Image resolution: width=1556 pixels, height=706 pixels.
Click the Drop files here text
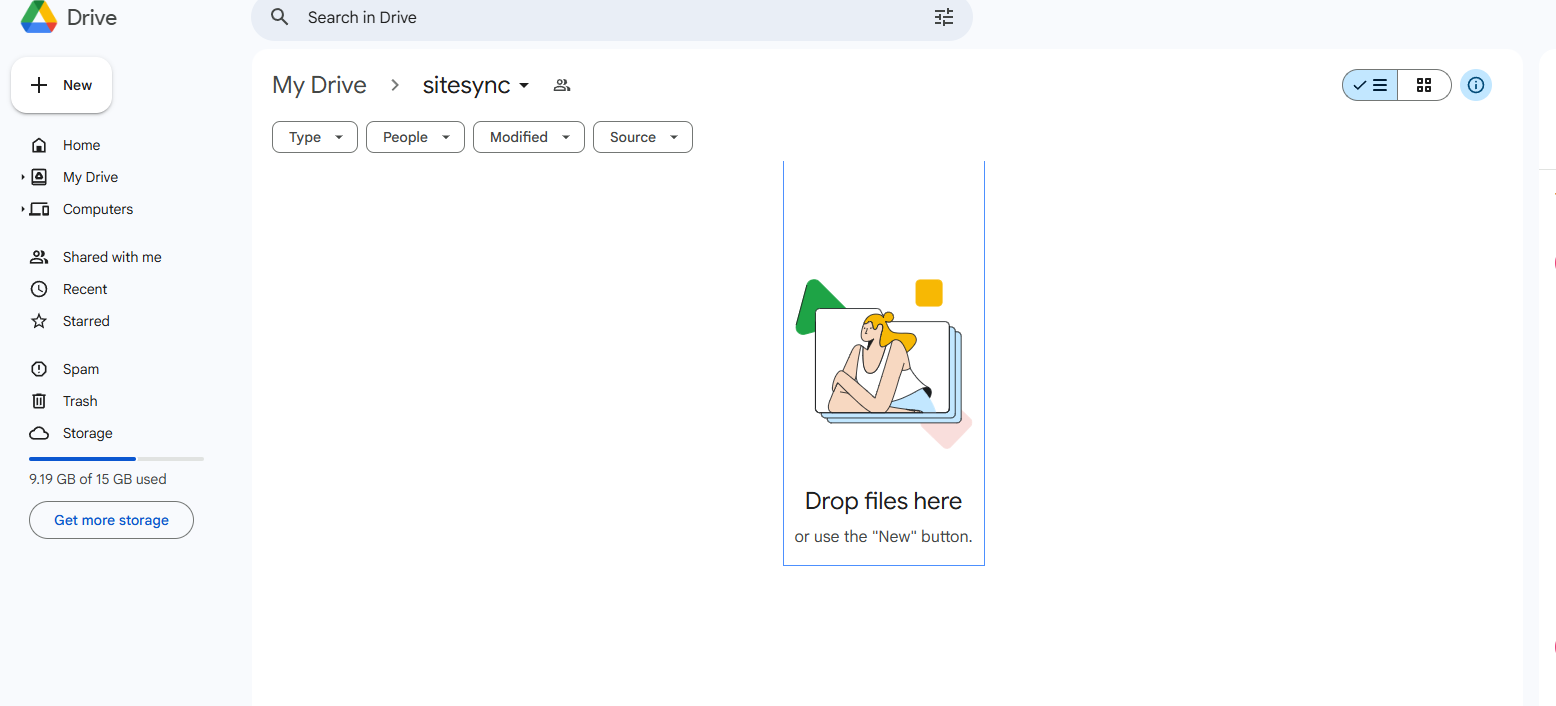point(883,501)
